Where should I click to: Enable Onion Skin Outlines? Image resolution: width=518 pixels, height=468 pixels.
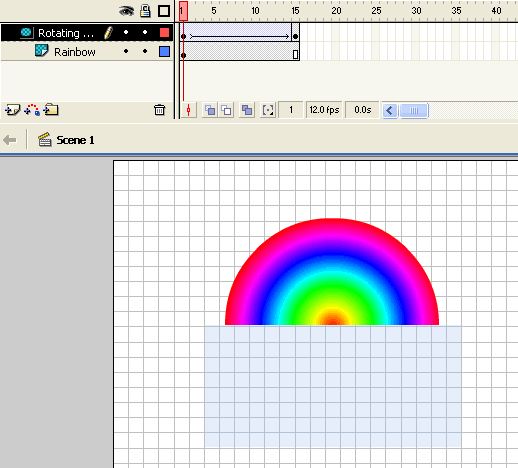226,110
